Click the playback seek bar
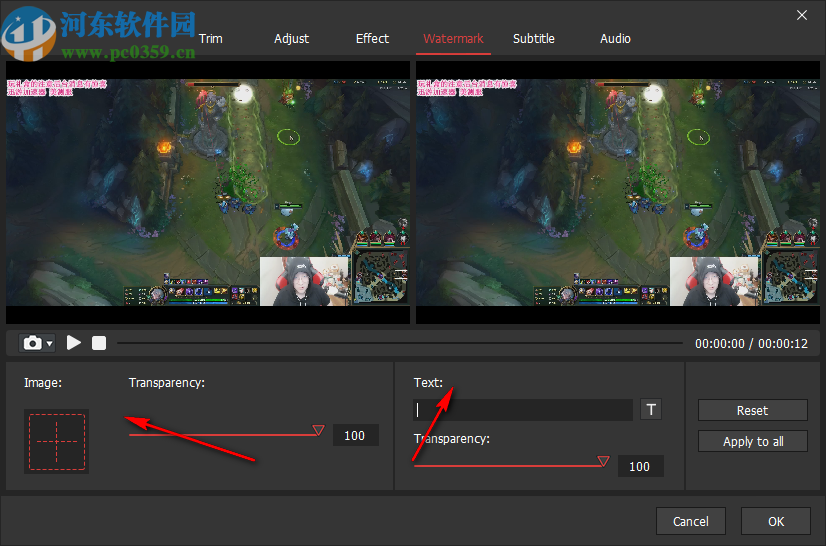Image resolution: width=826 pixels, height=546 pixels. point(400,343)
